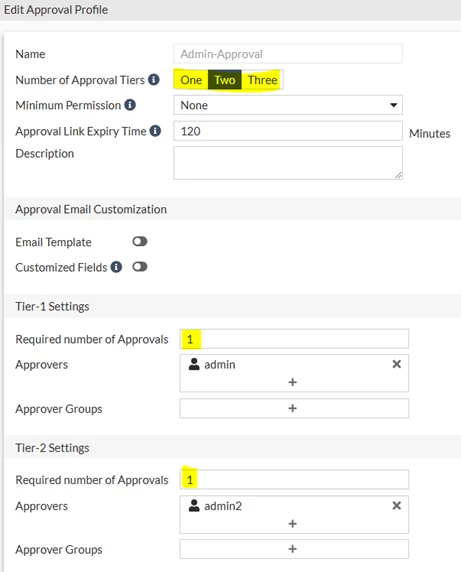Show info for Number of Approval Tiers

point(154,80)
